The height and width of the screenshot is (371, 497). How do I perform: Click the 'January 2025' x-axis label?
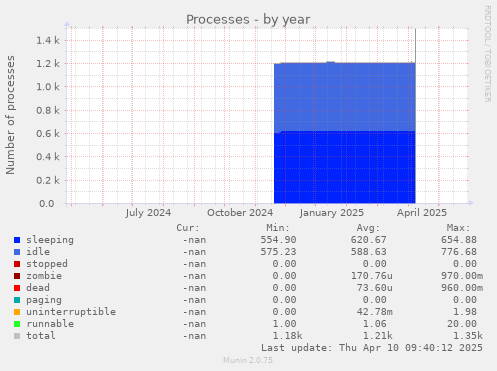coord(332,213)
